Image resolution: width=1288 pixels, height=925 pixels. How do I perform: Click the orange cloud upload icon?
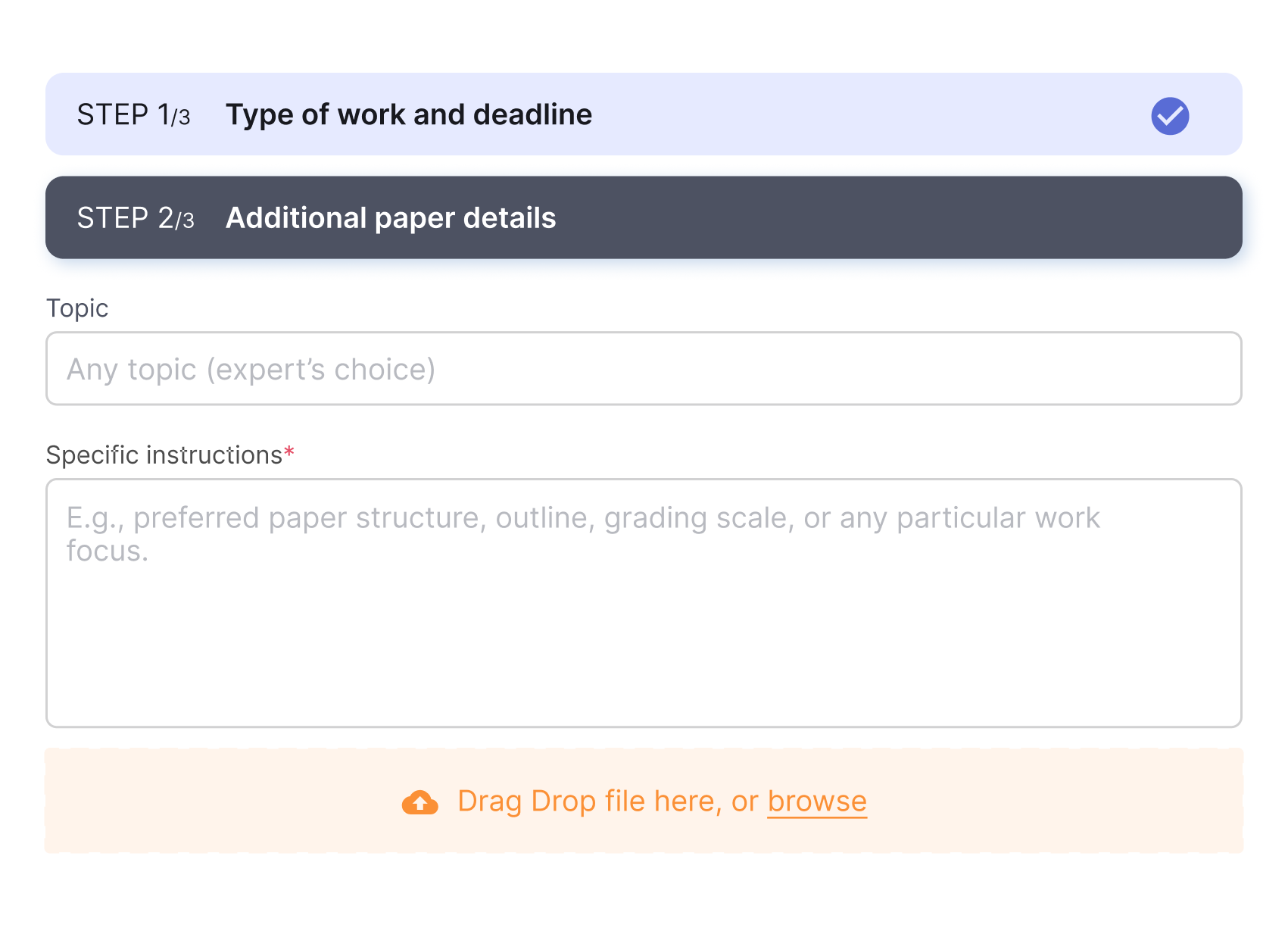tap(419, 802)
